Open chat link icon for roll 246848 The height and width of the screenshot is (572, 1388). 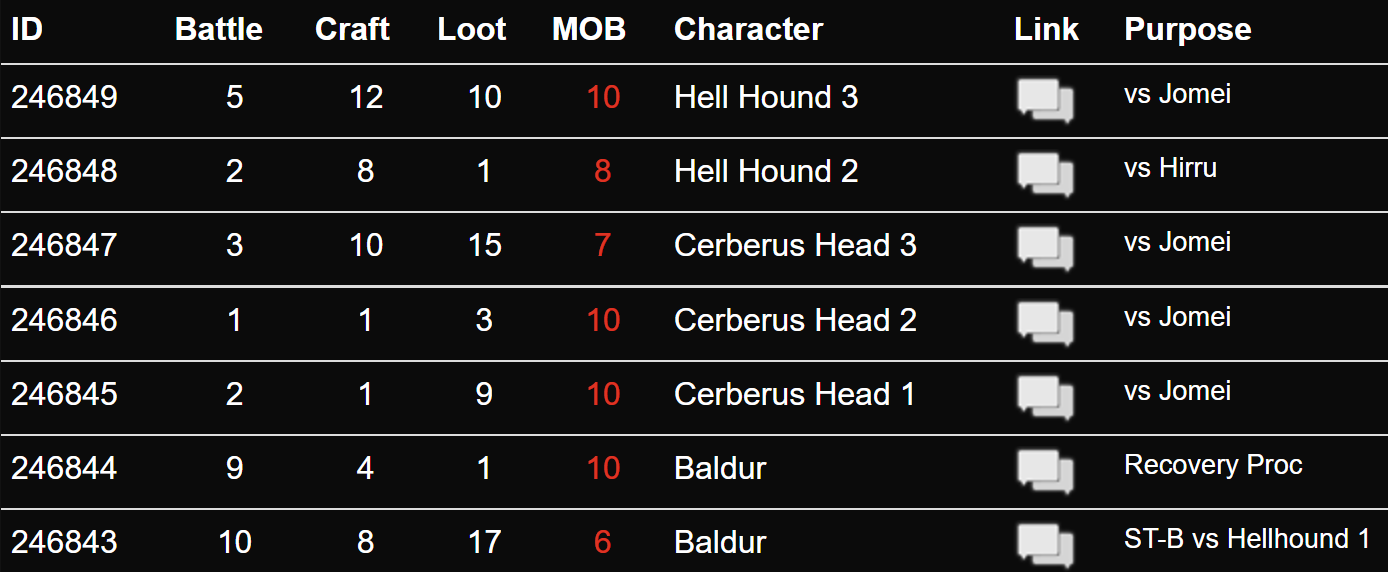[1046, 174]
